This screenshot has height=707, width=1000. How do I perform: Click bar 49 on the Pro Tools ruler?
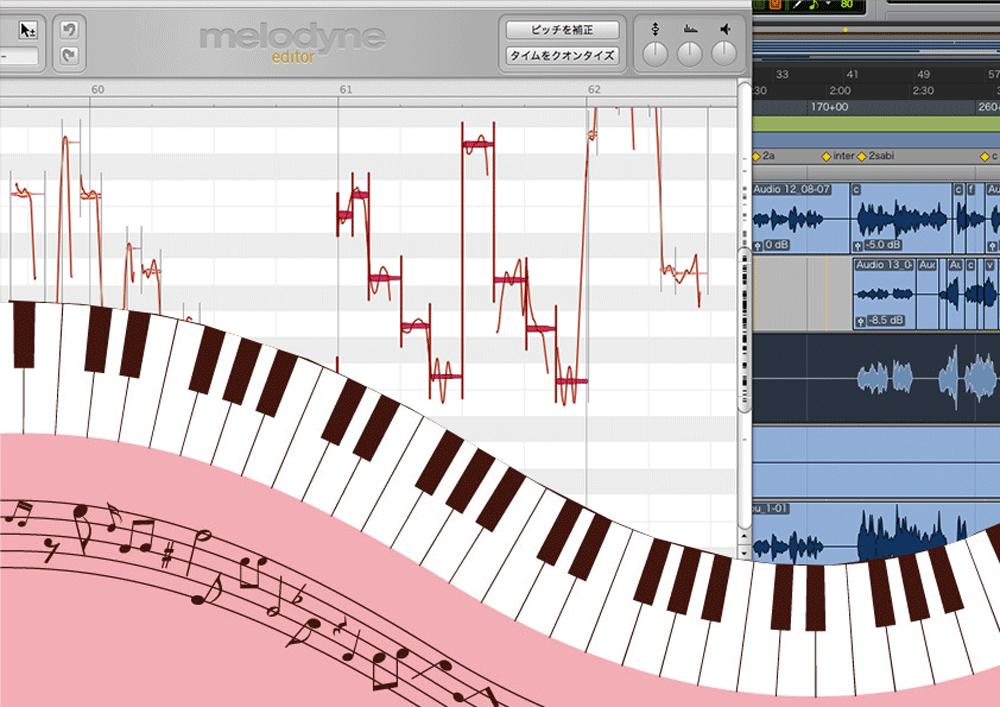pyautogui.click(x=923, y=75)
